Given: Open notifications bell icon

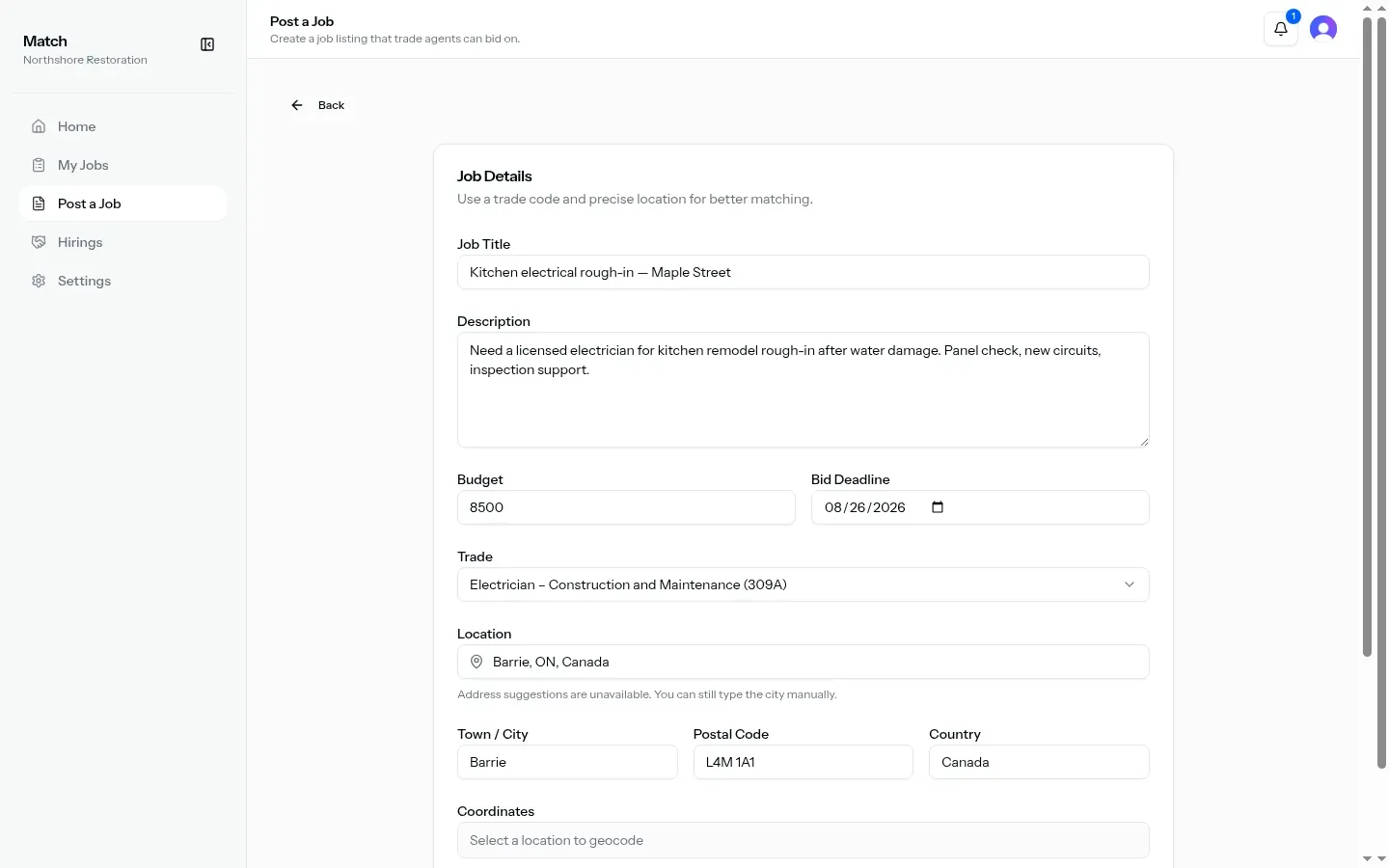Looking at the screenshot, I should (x=1281, y=29).
